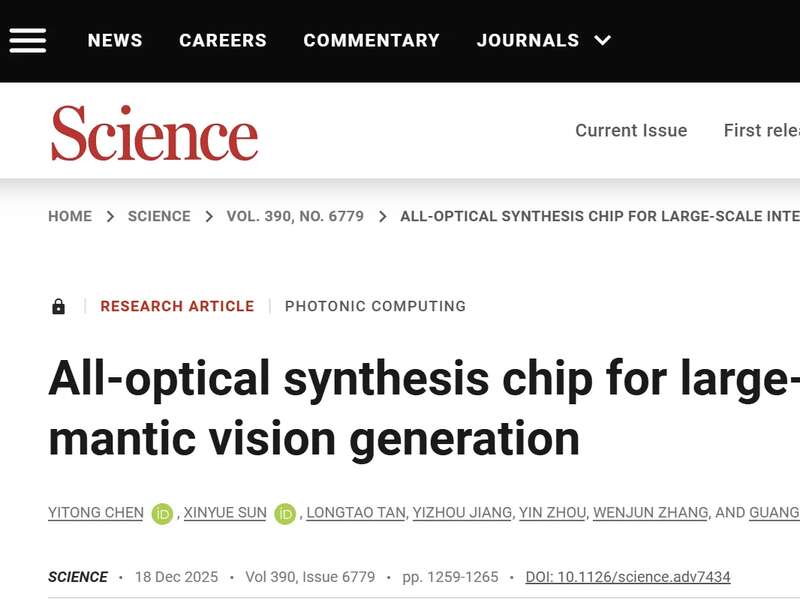
Task: Click the Science breadcrumb link
Action: (x=159, y=216)
